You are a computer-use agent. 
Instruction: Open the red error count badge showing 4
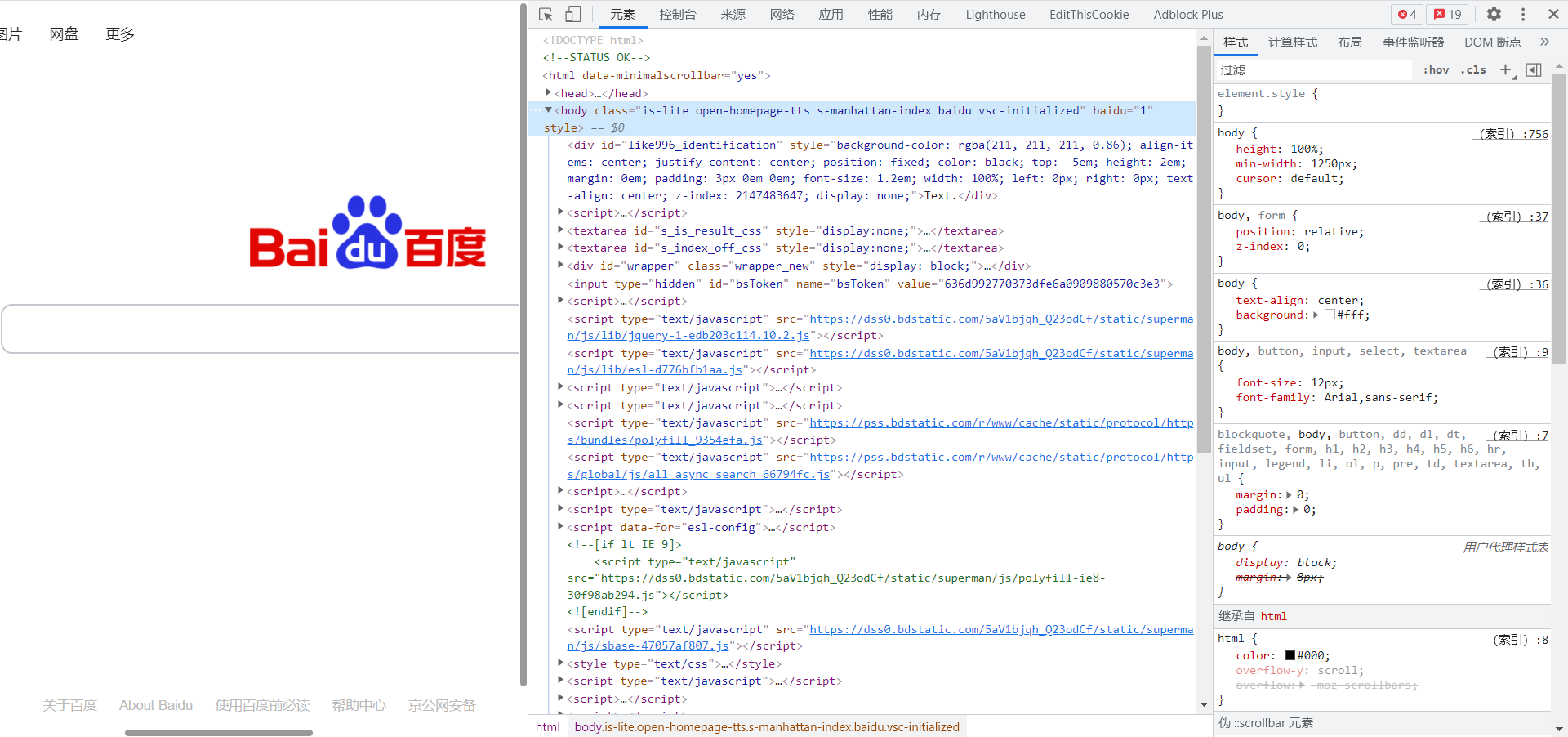tap(1407, 14)
